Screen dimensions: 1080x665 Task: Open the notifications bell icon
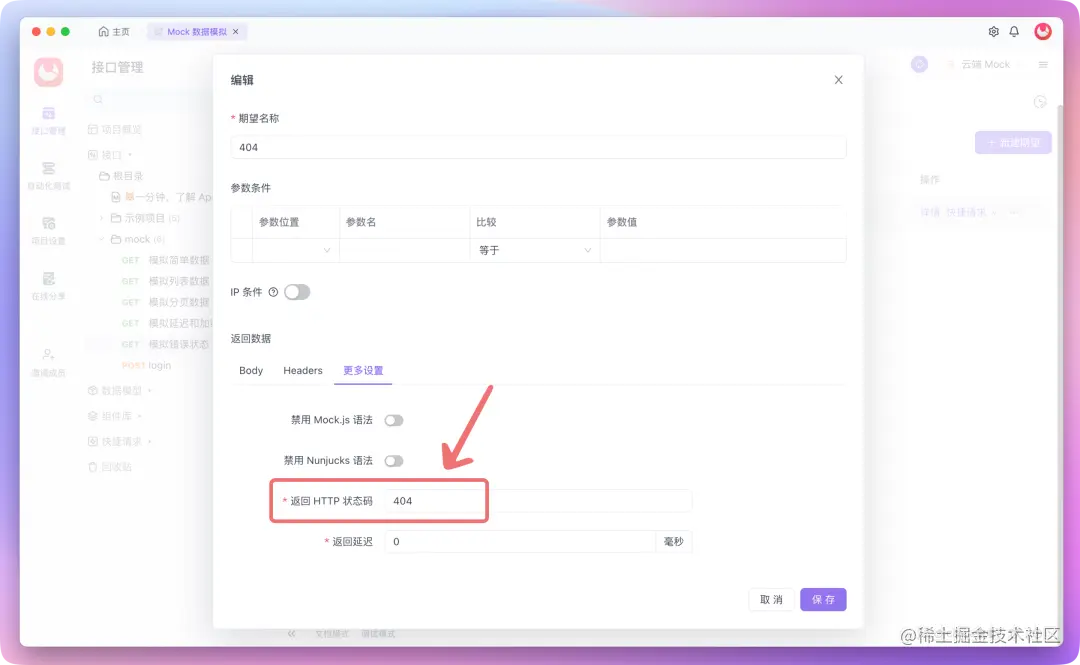[x=1014, y=32]
